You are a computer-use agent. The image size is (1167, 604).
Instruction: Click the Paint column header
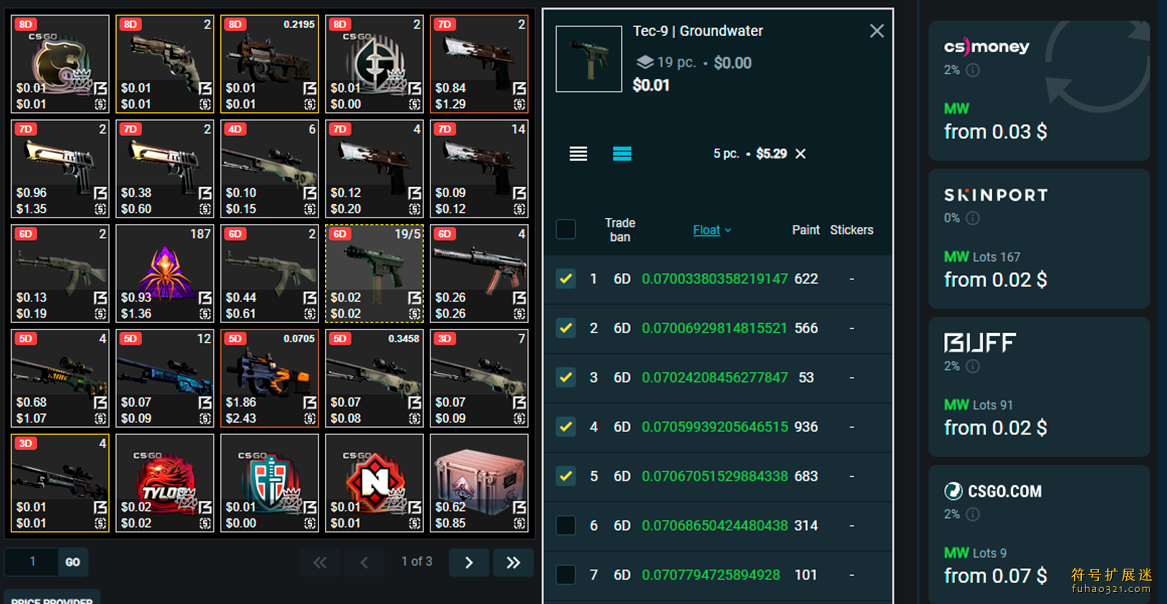pyautogui.click(x=806, y=230)
